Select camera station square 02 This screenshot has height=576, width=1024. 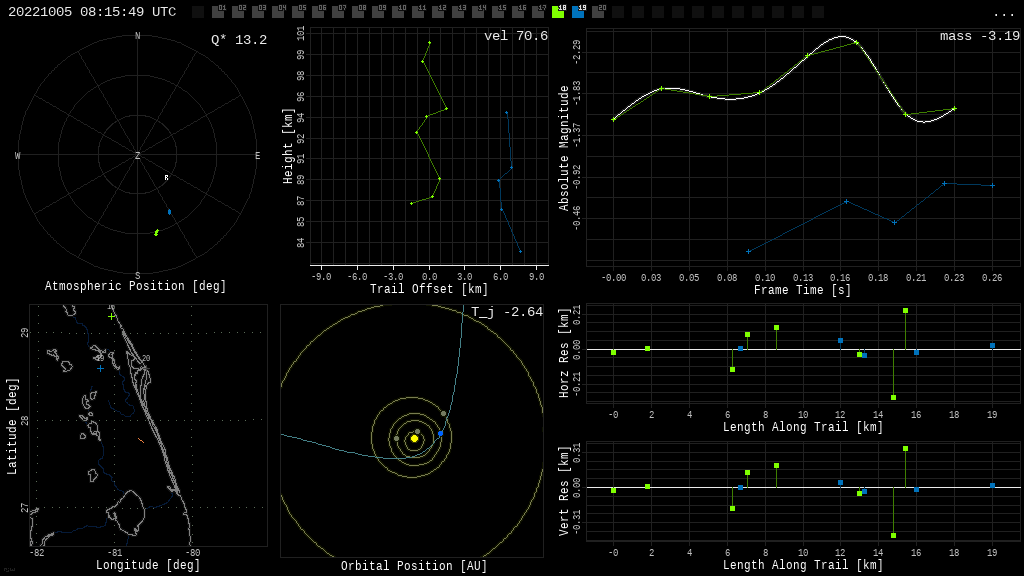coord(238,12)
